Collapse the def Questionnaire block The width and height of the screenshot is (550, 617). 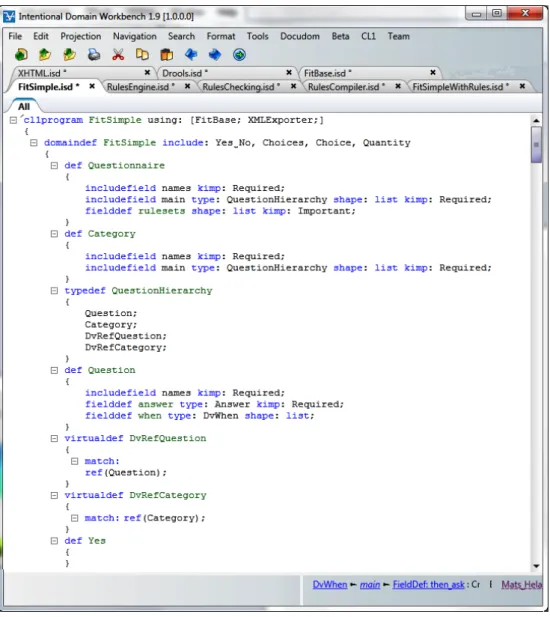(x=54, y=166)
